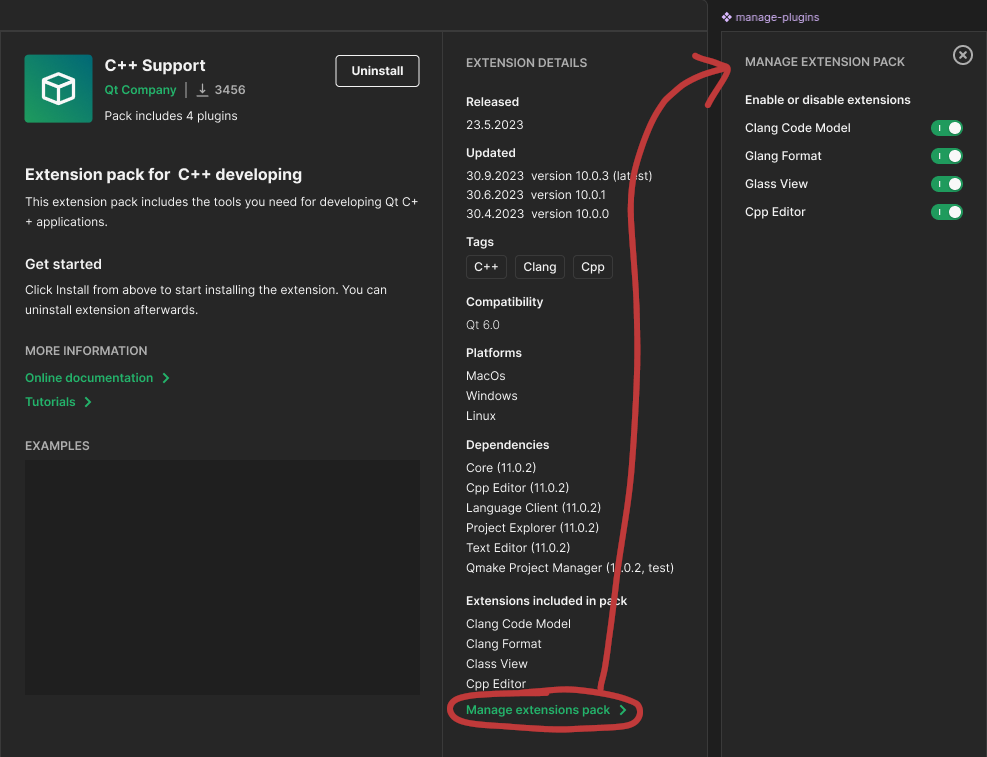Click the Qt 6.0 compatibility value
The height and width of the screenshot is (757, 987).
pos(483,325)
